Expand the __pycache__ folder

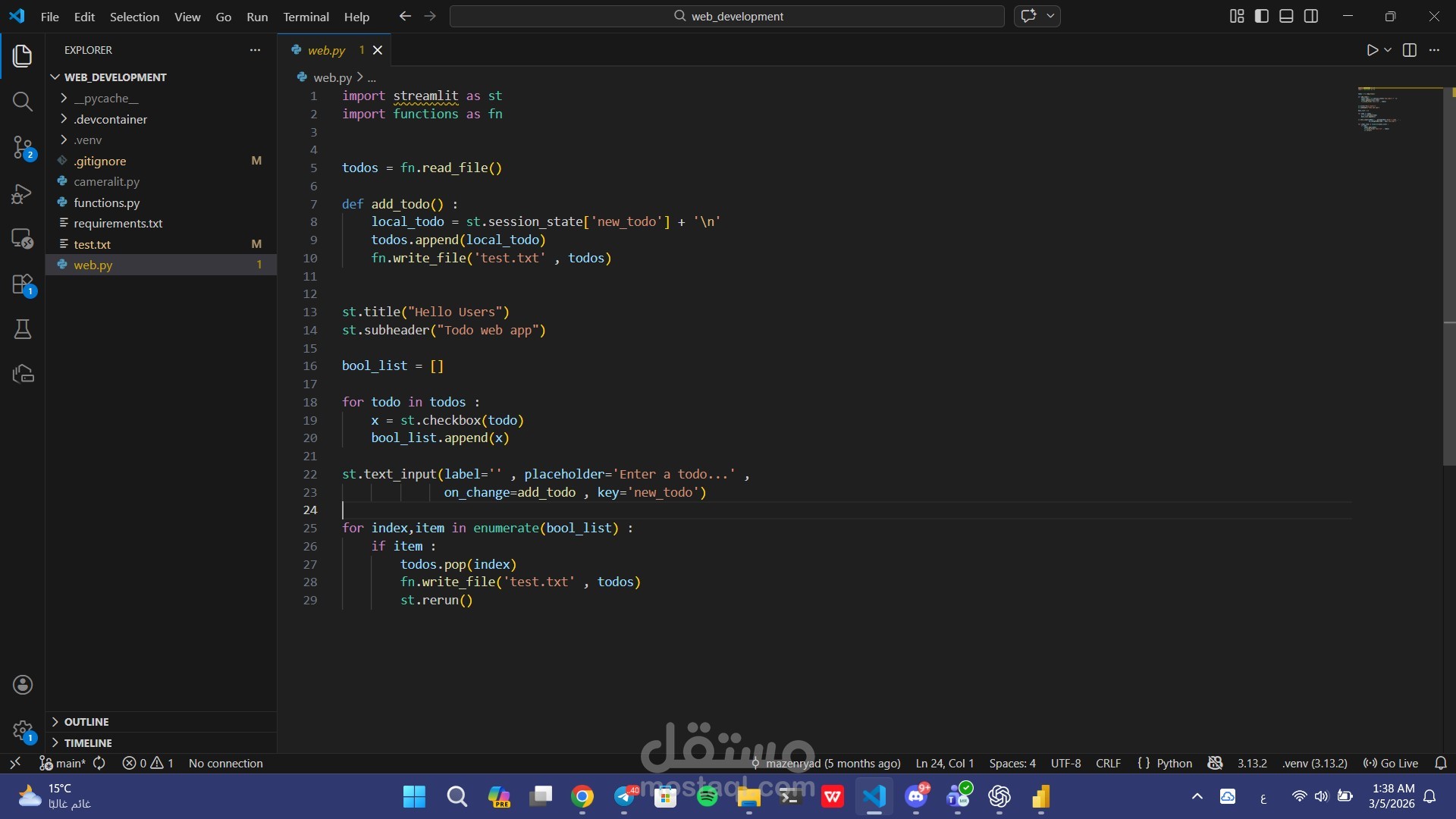106,99
